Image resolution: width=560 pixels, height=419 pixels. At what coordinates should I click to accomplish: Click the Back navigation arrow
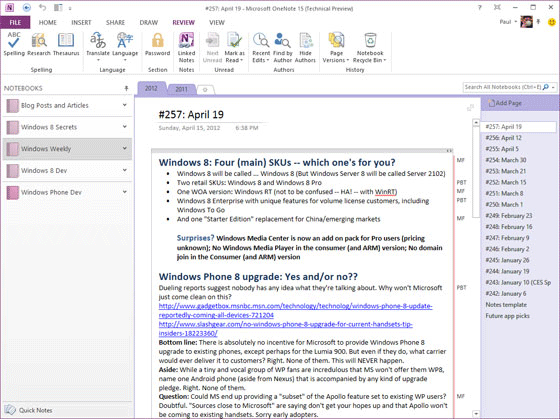point(26,8)
